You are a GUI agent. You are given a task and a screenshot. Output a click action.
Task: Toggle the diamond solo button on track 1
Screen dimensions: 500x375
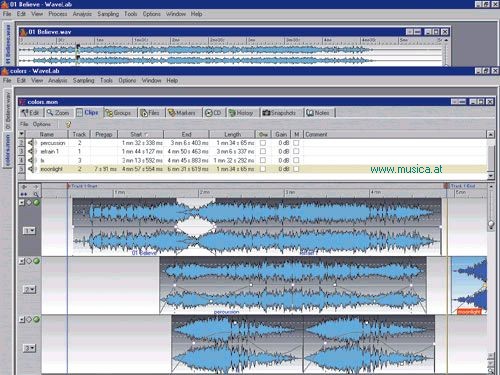click(x=29, y=203)
